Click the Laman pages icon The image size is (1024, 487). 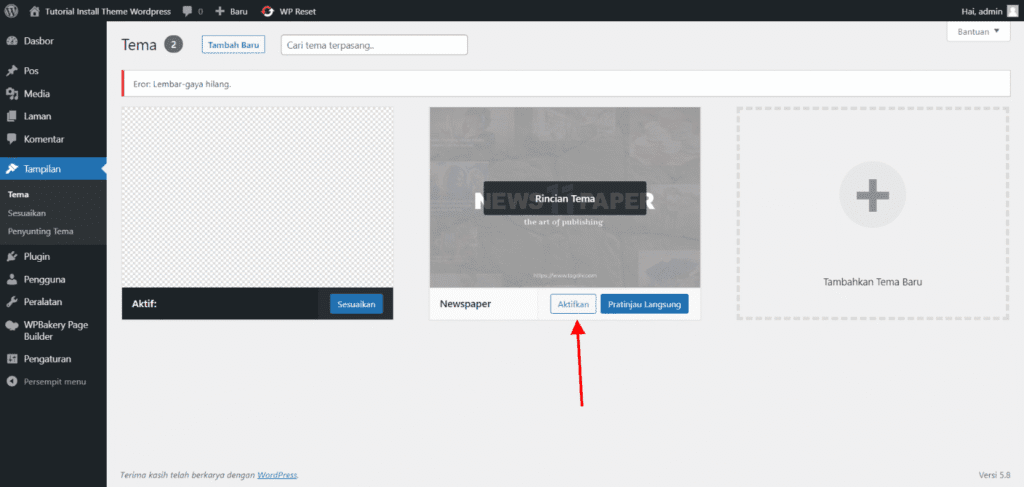tap(12, 116)
